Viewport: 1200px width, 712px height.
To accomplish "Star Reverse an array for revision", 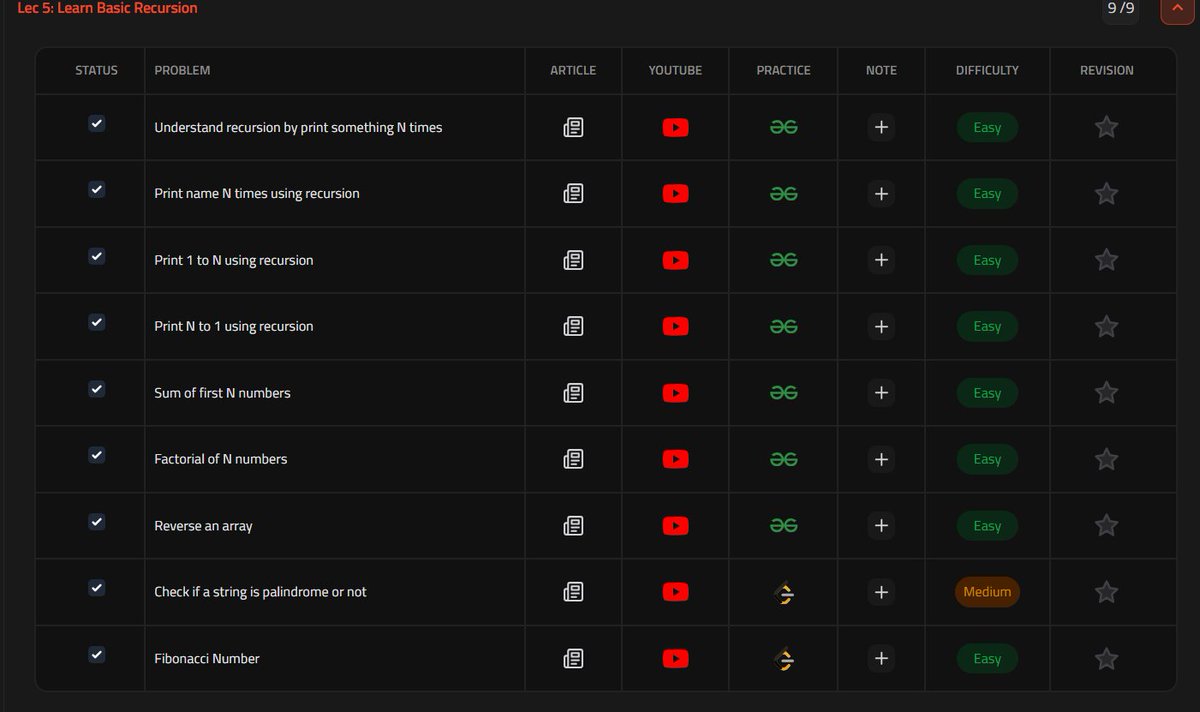I will click(1106, 525).
